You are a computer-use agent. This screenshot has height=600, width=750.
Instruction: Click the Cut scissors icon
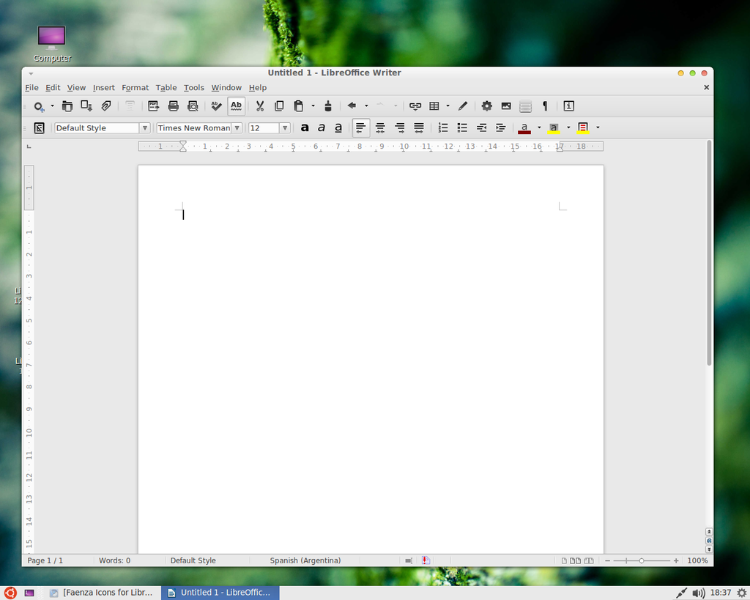click(x=260, y=106)
